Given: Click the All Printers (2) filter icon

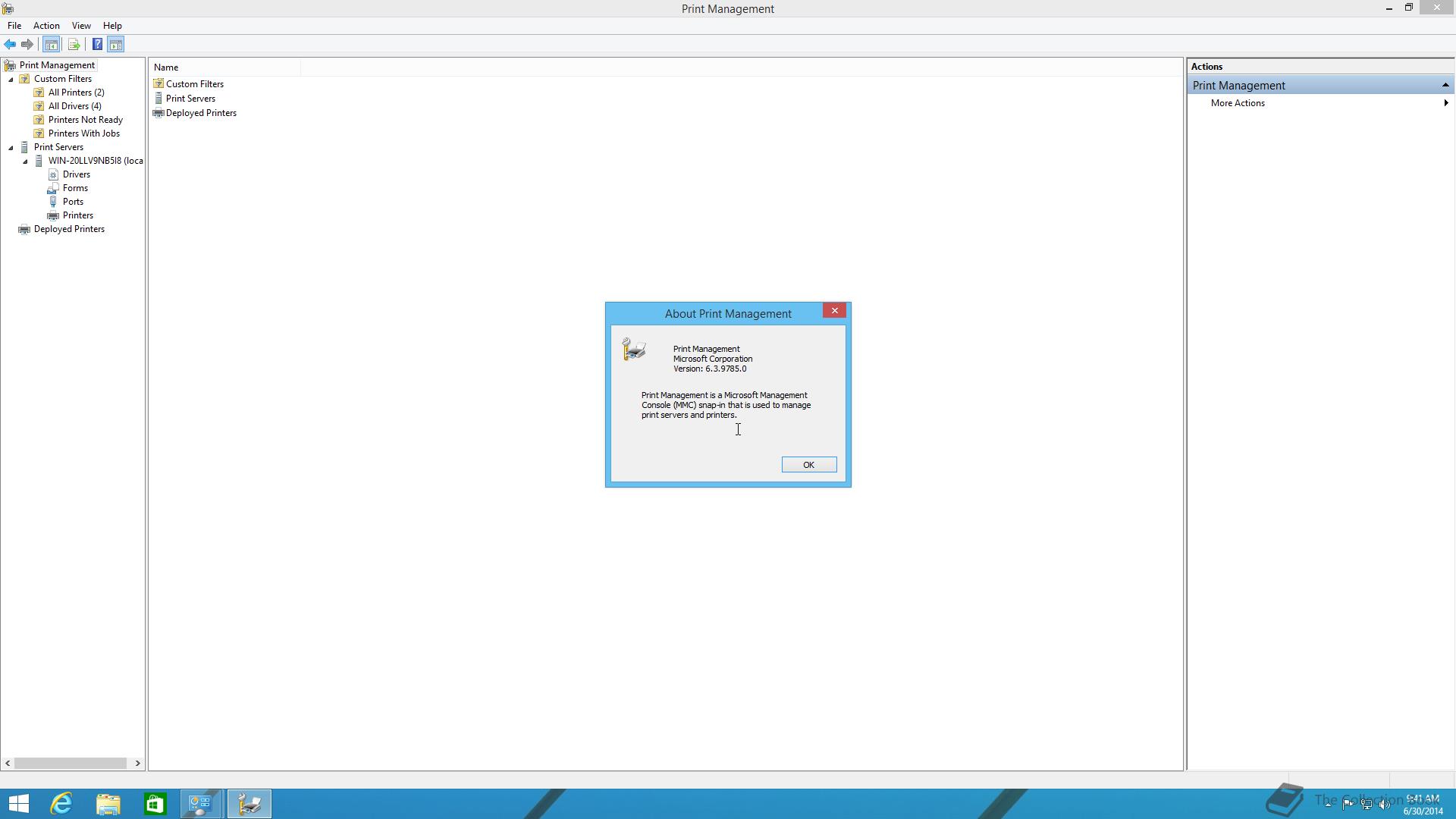Looking at the screenshot, I should (39, 93).
